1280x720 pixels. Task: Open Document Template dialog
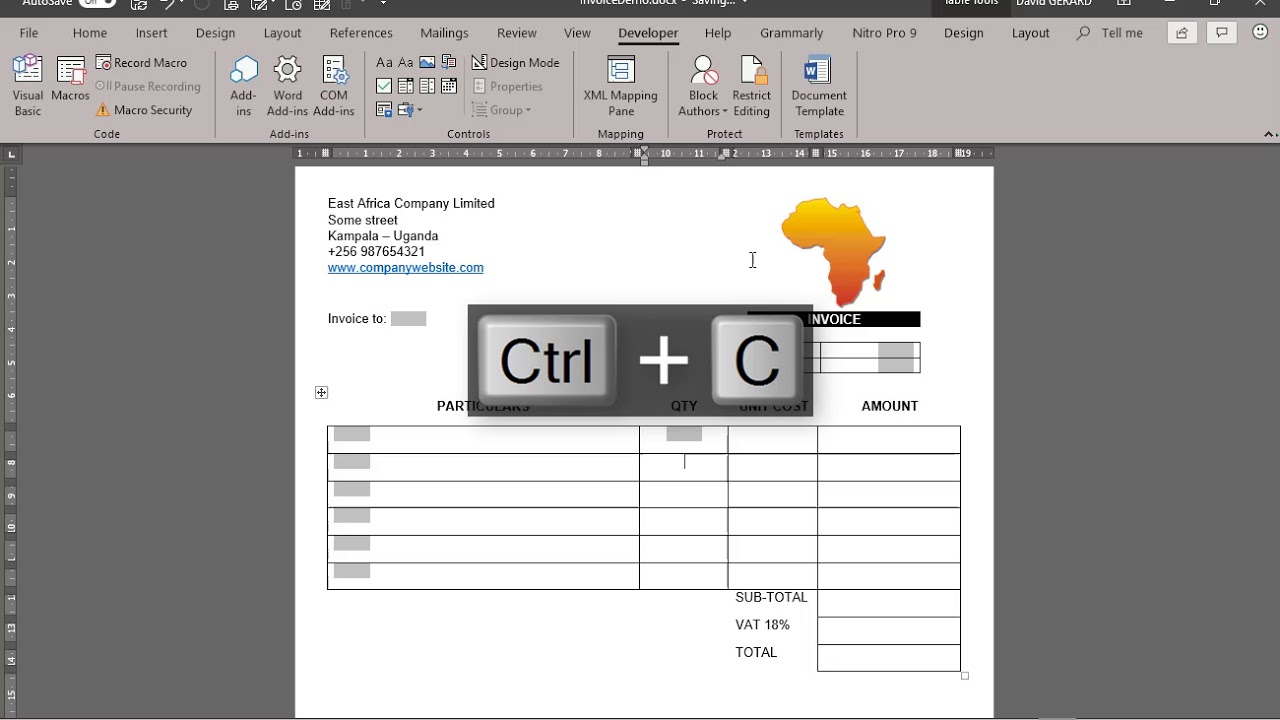point(819,86)
